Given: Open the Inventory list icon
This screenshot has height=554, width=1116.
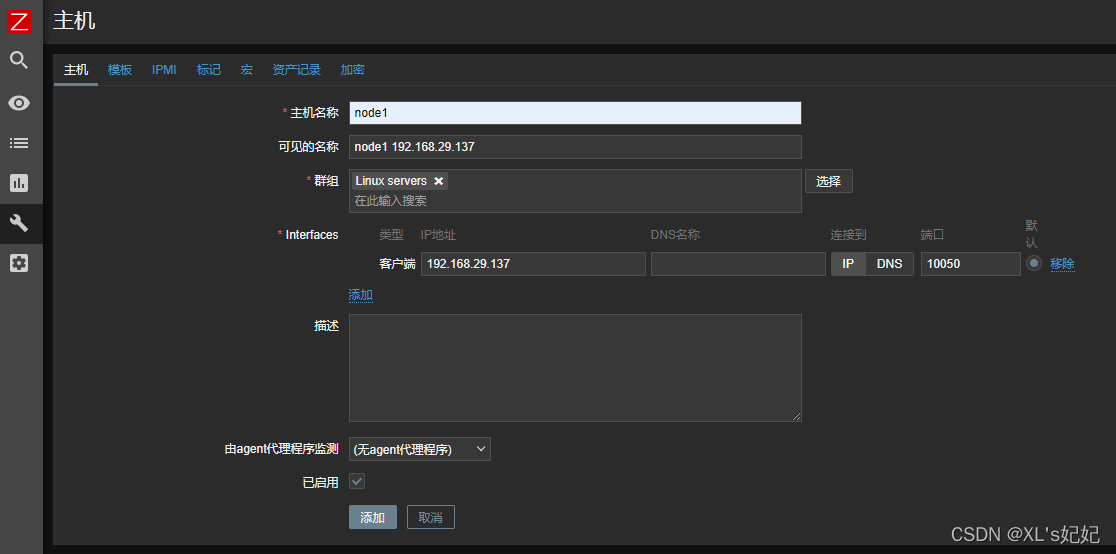Looking at the screenshot, I should point(19,143).
